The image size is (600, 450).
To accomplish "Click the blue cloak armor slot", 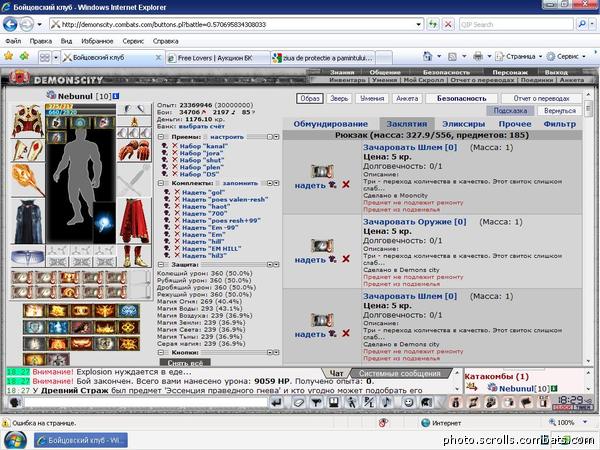I will pos(27,222).
